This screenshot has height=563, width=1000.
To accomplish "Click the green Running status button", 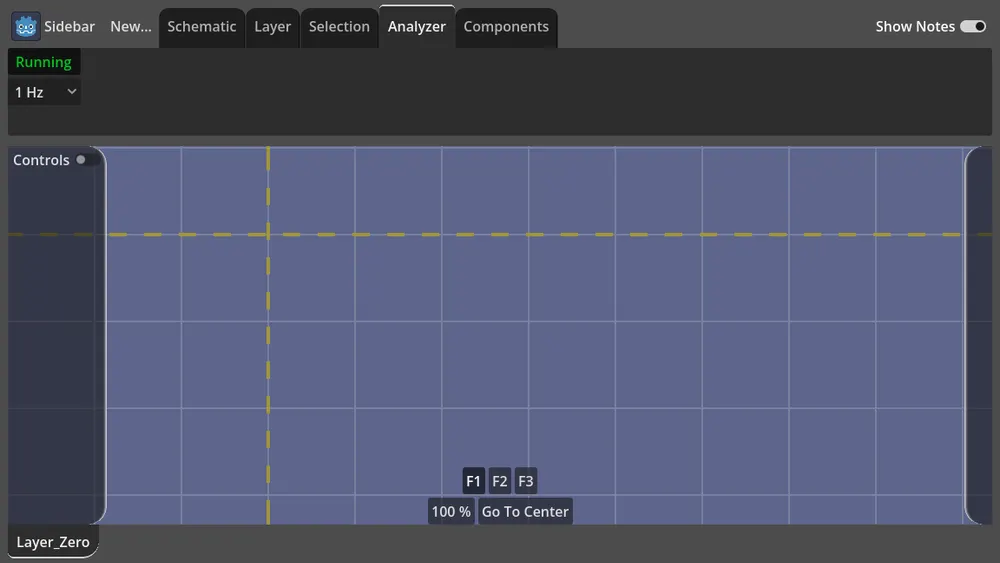I will (44, 62).
